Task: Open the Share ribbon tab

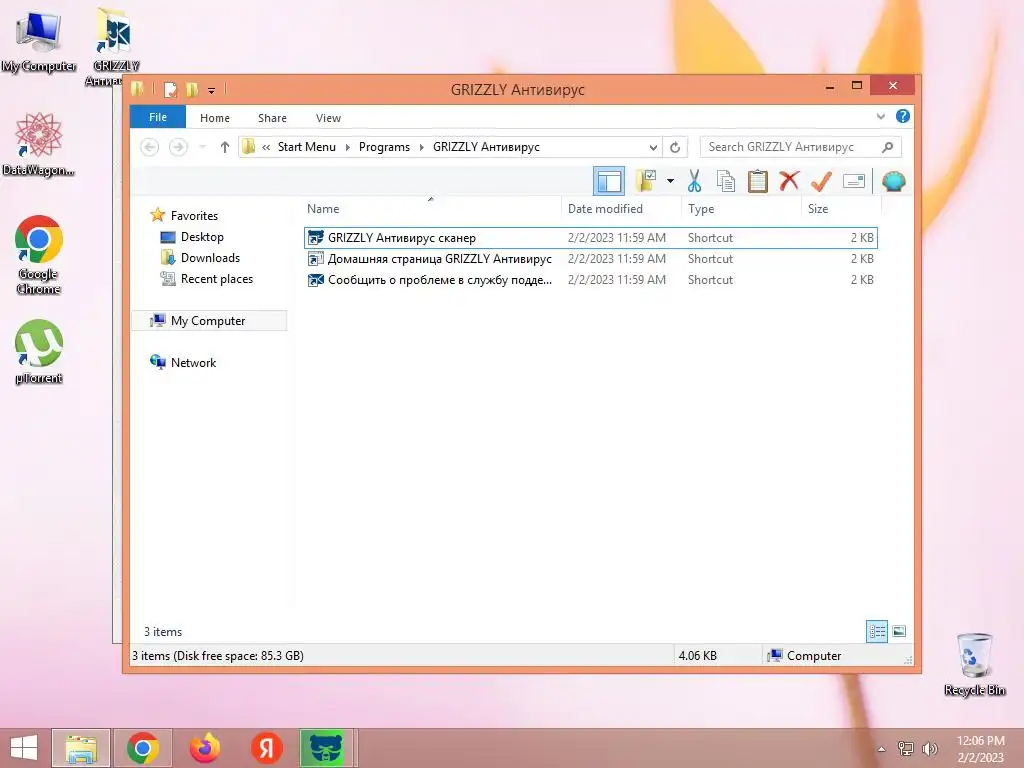Action: pos(272,118)
